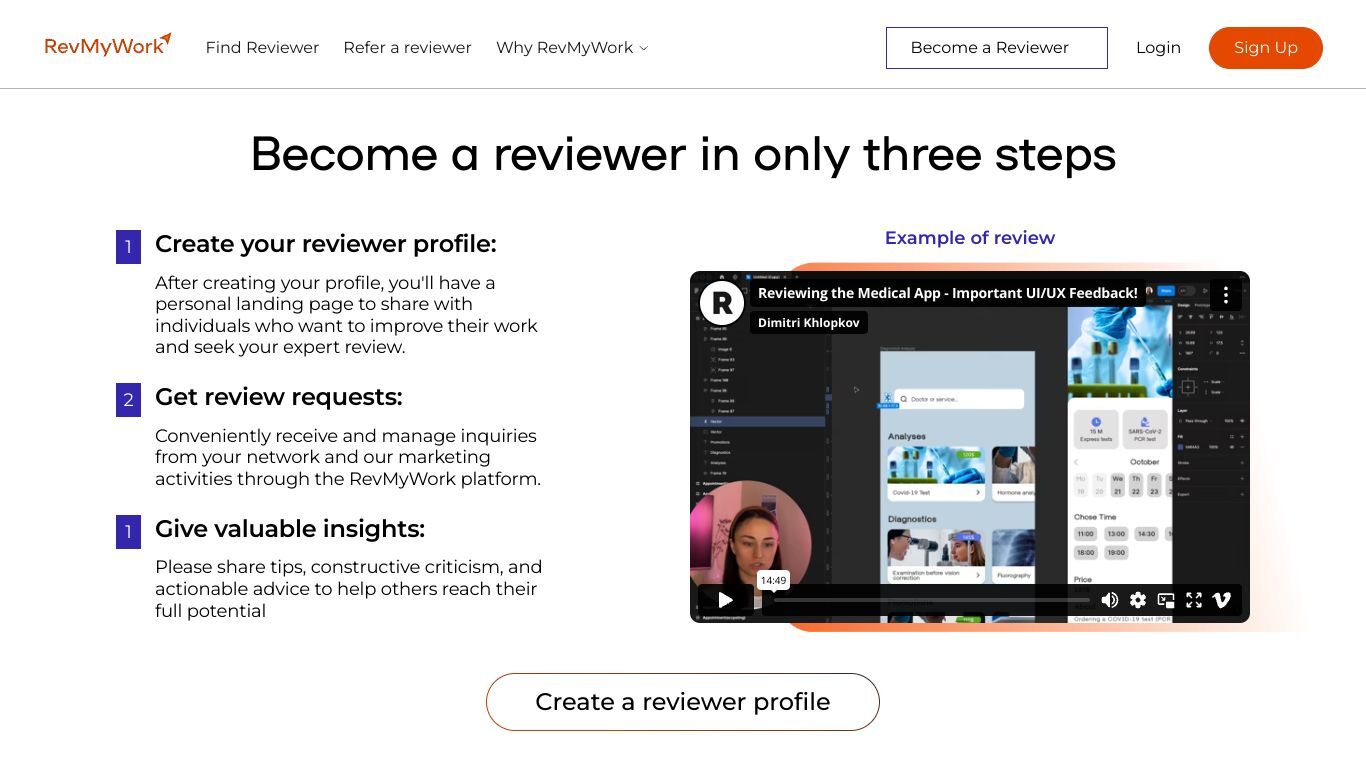Click the number badge beside 'Create your reviewer profile:'
1366x768 pixels.
(128, 247)
